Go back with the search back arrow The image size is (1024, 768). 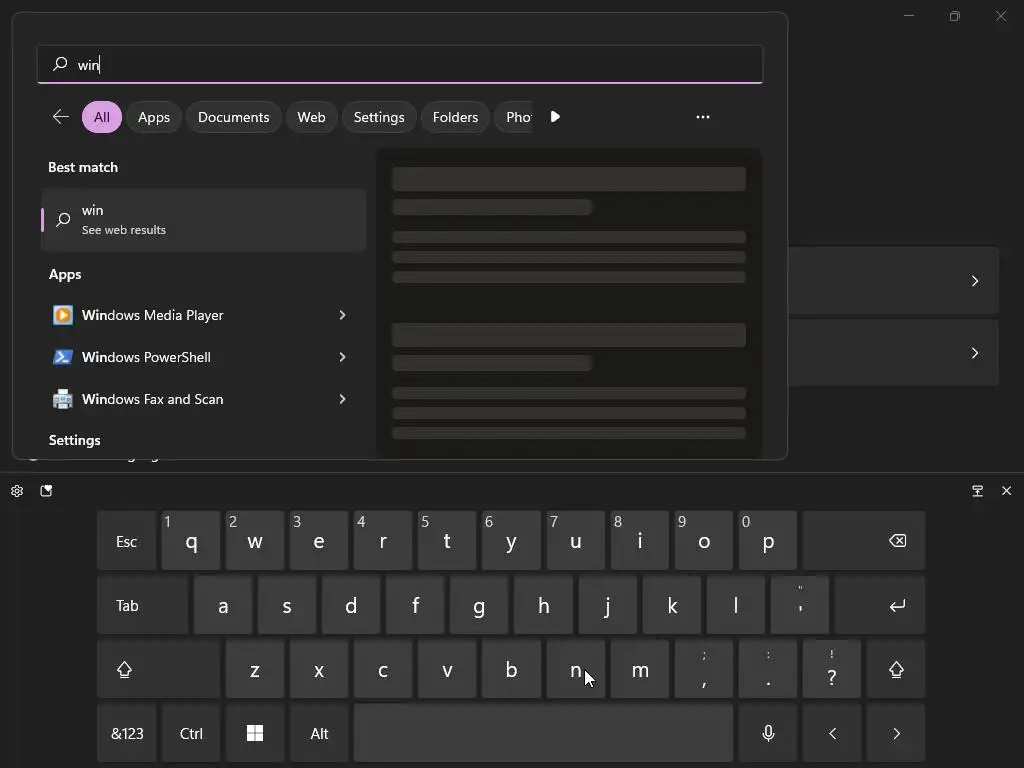click(61, 117)
